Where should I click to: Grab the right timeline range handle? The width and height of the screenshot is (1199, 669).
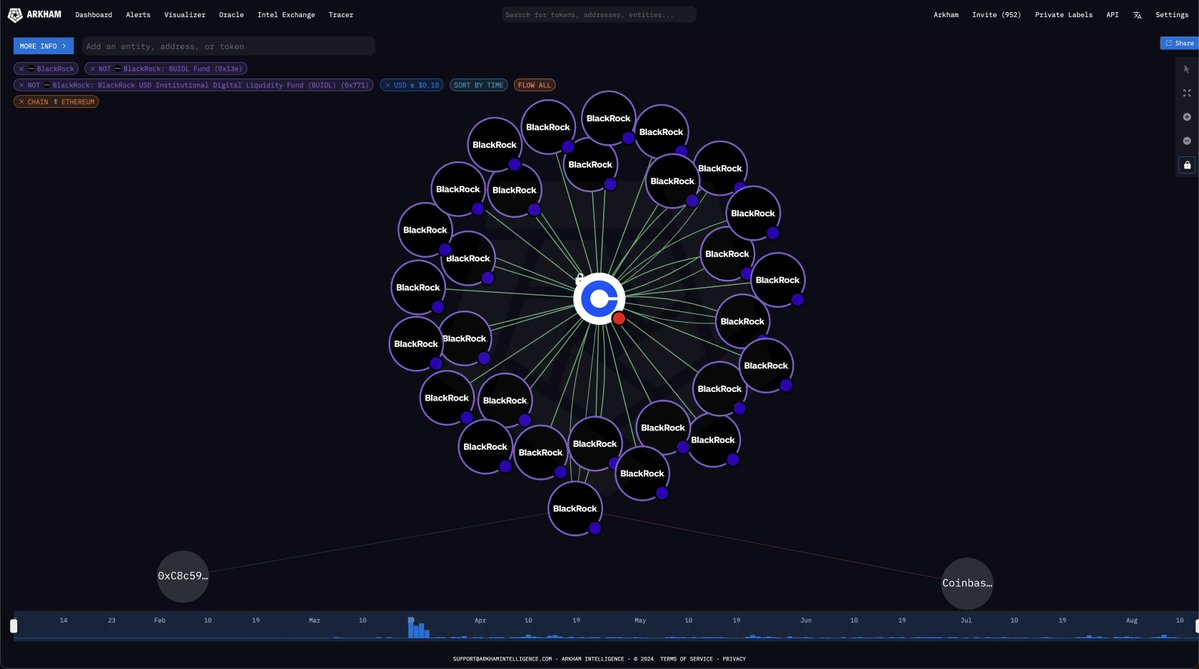pos(1197,626)
